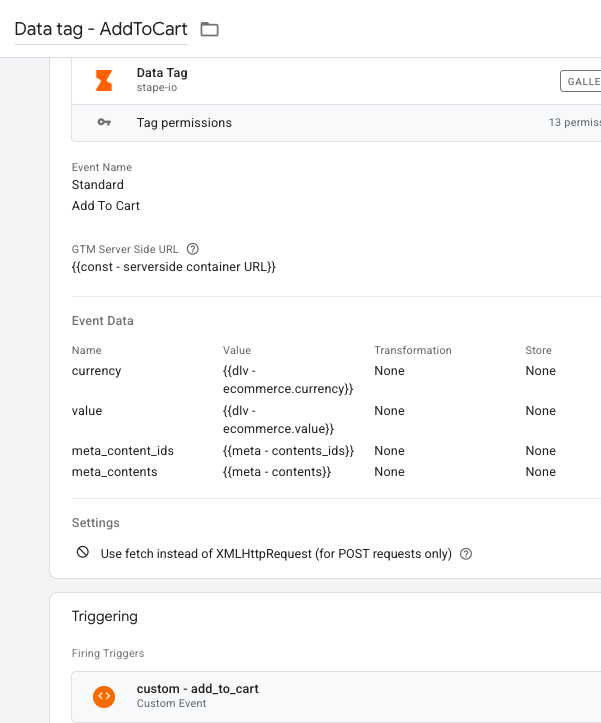601x723 pixels.
Task: Click the Add To Cart event name value
Action: pos(106,206)
